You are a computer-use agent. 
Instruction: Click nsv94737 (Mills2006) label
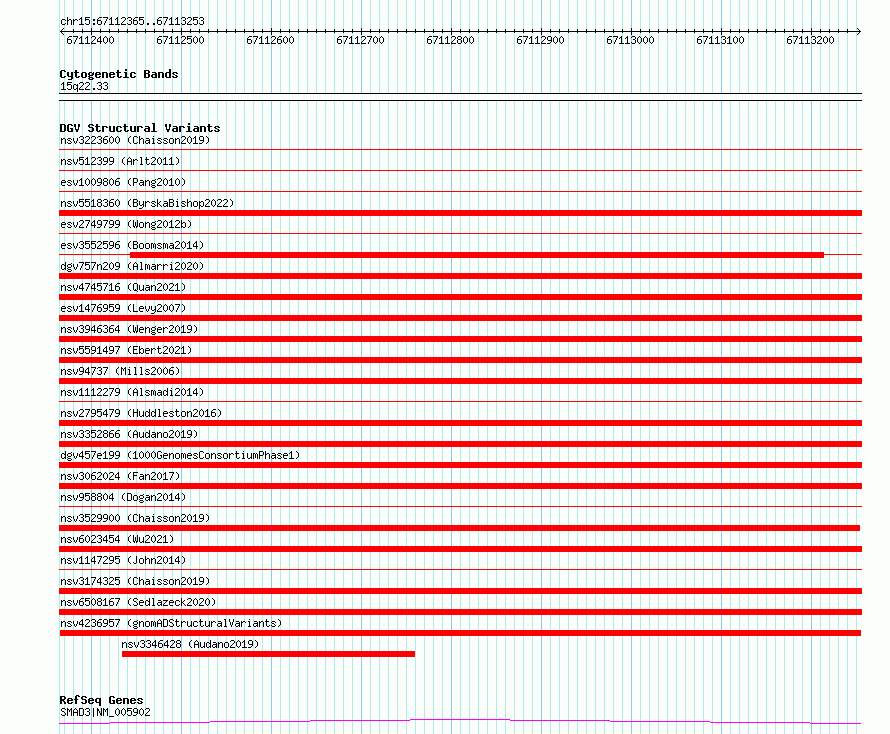pos(120,371)
